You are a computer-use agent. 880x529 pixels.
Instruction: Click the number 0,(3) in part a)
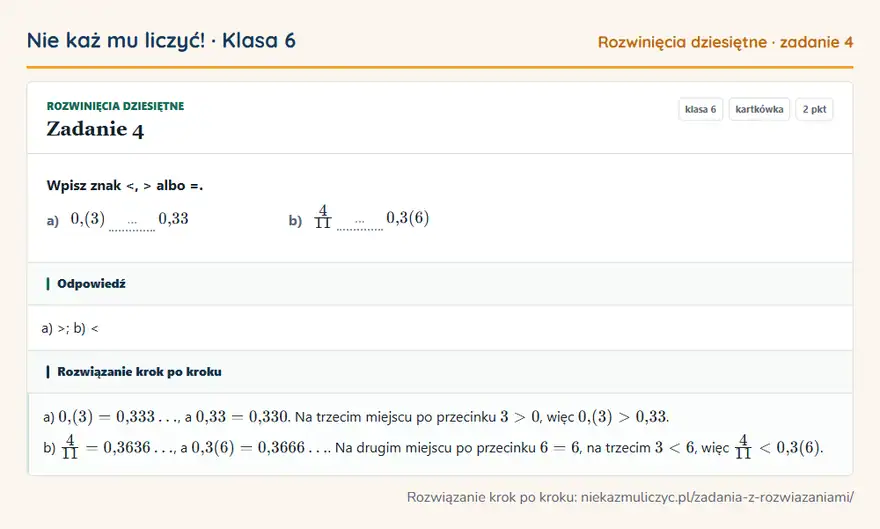[88, 218]
